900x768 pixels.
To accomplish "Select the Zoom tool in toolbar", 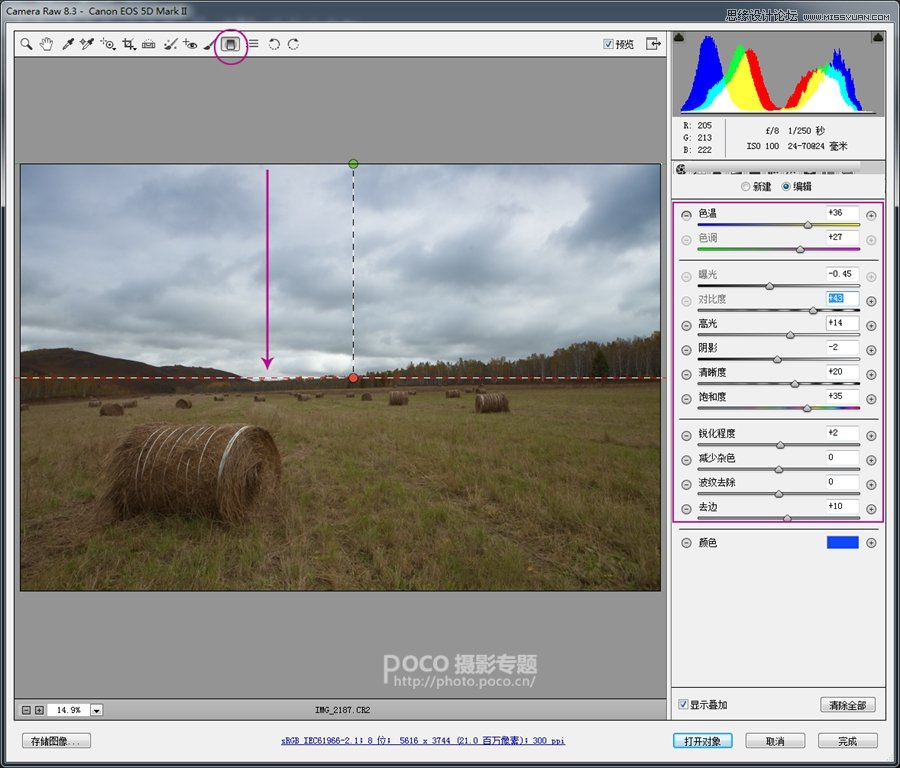I will [27, 44].
